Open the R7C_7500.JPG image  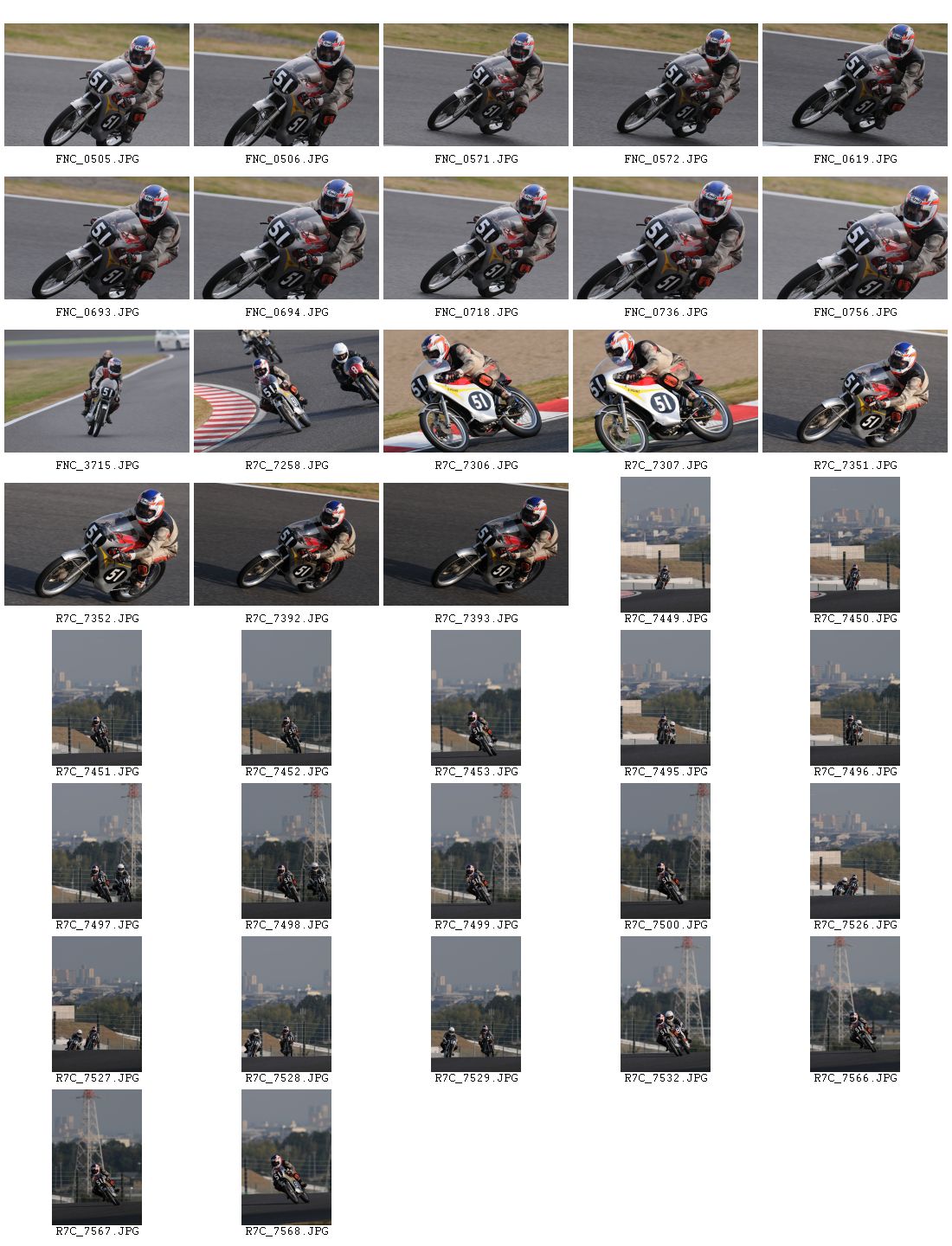point(666,851)
